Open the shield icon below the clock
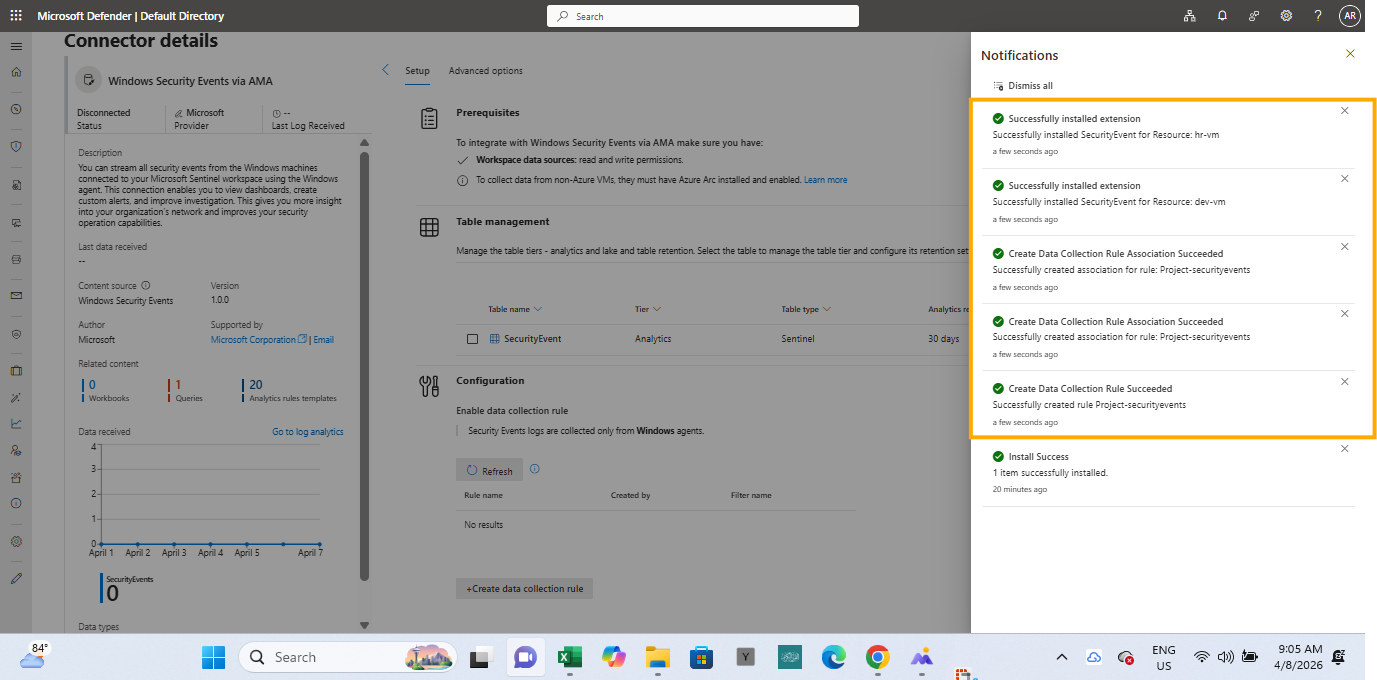The height and width of the screenshot is (680, 1377). pos(16,146)
